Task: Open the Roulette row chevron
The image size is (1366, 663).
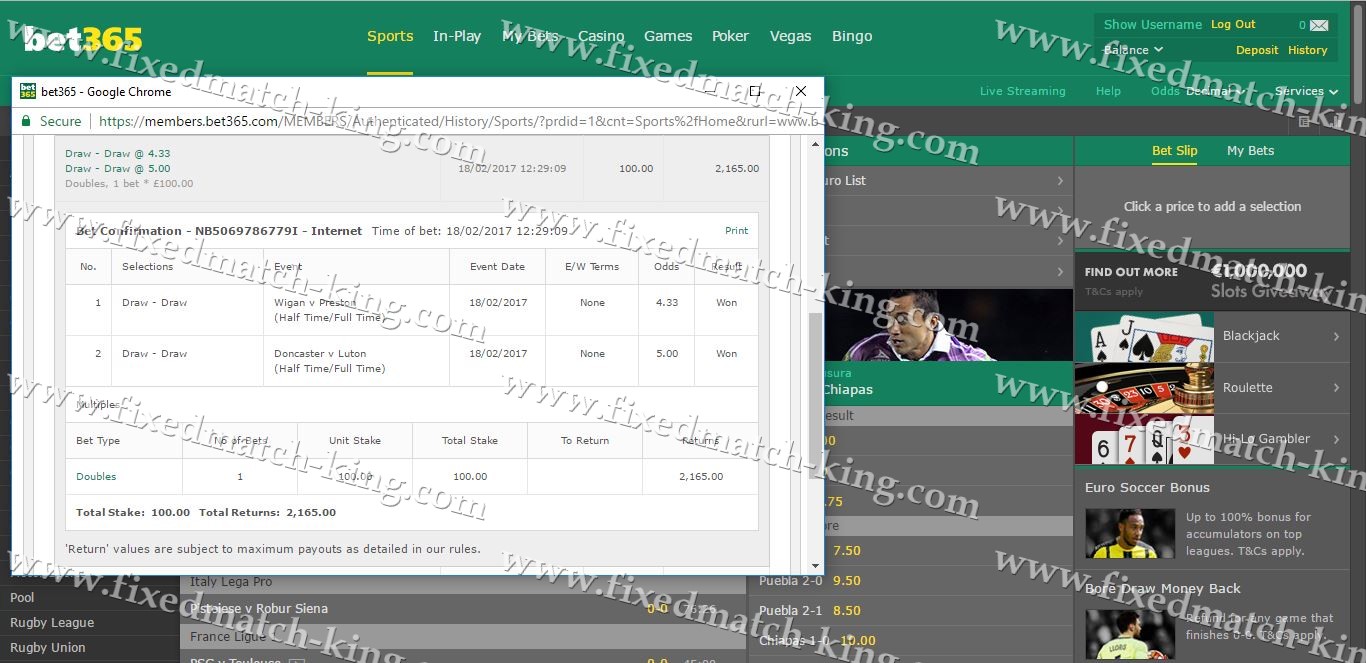Action: [1336, 388]
